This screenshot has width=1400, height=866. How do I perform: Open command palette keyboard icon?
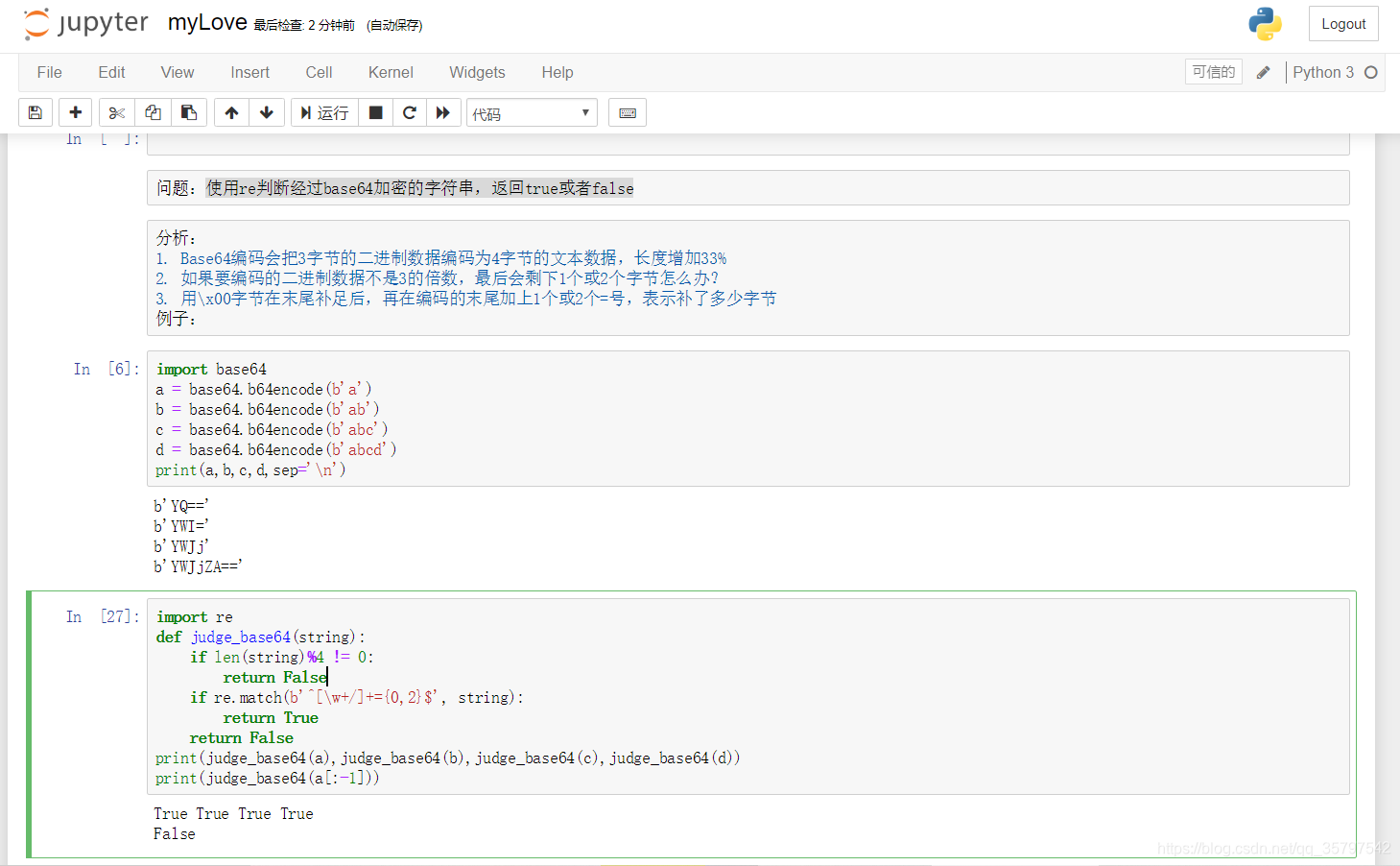tap(628, 112)
